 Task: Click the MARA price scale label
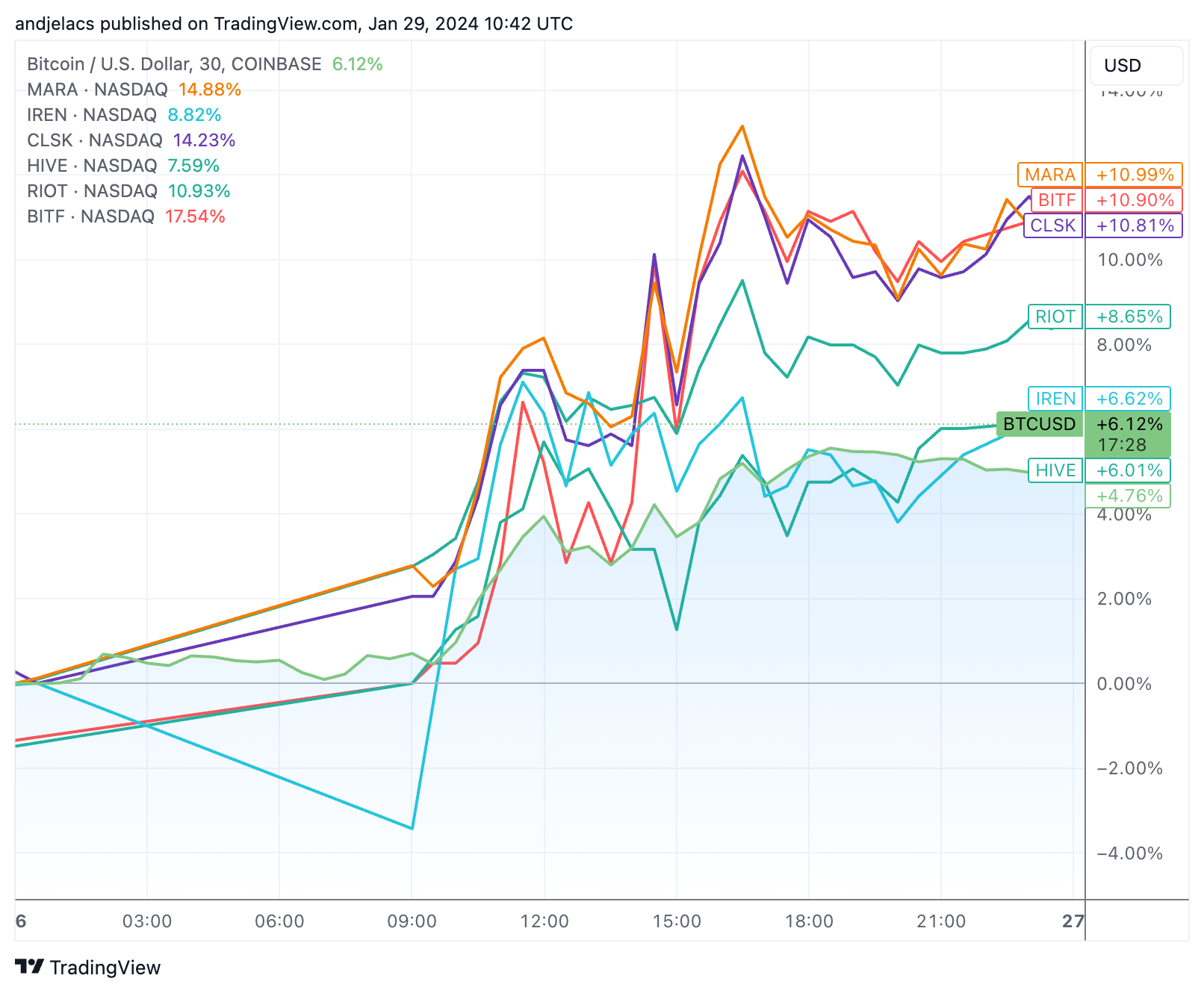pos(1050,175)
